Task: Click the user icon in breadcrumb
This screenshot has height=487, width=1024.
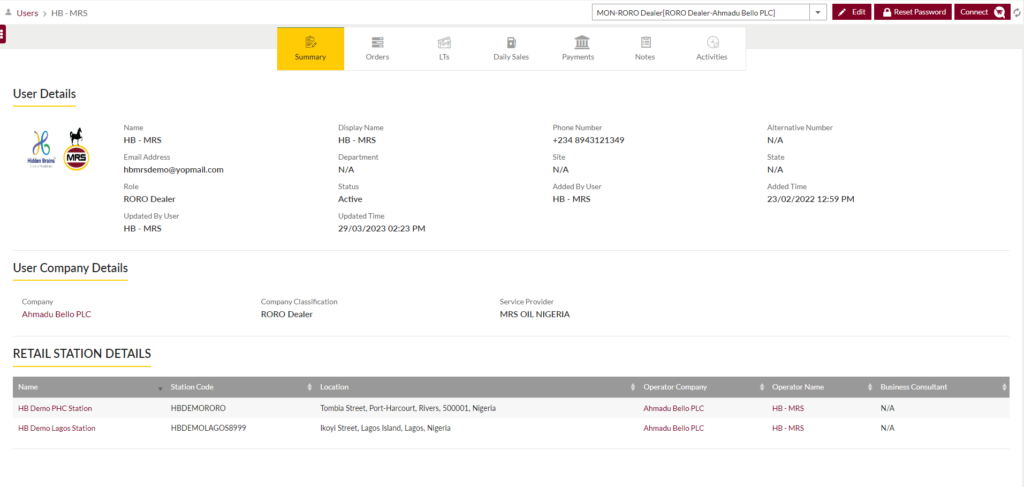Action: click(x=8, y=12)
